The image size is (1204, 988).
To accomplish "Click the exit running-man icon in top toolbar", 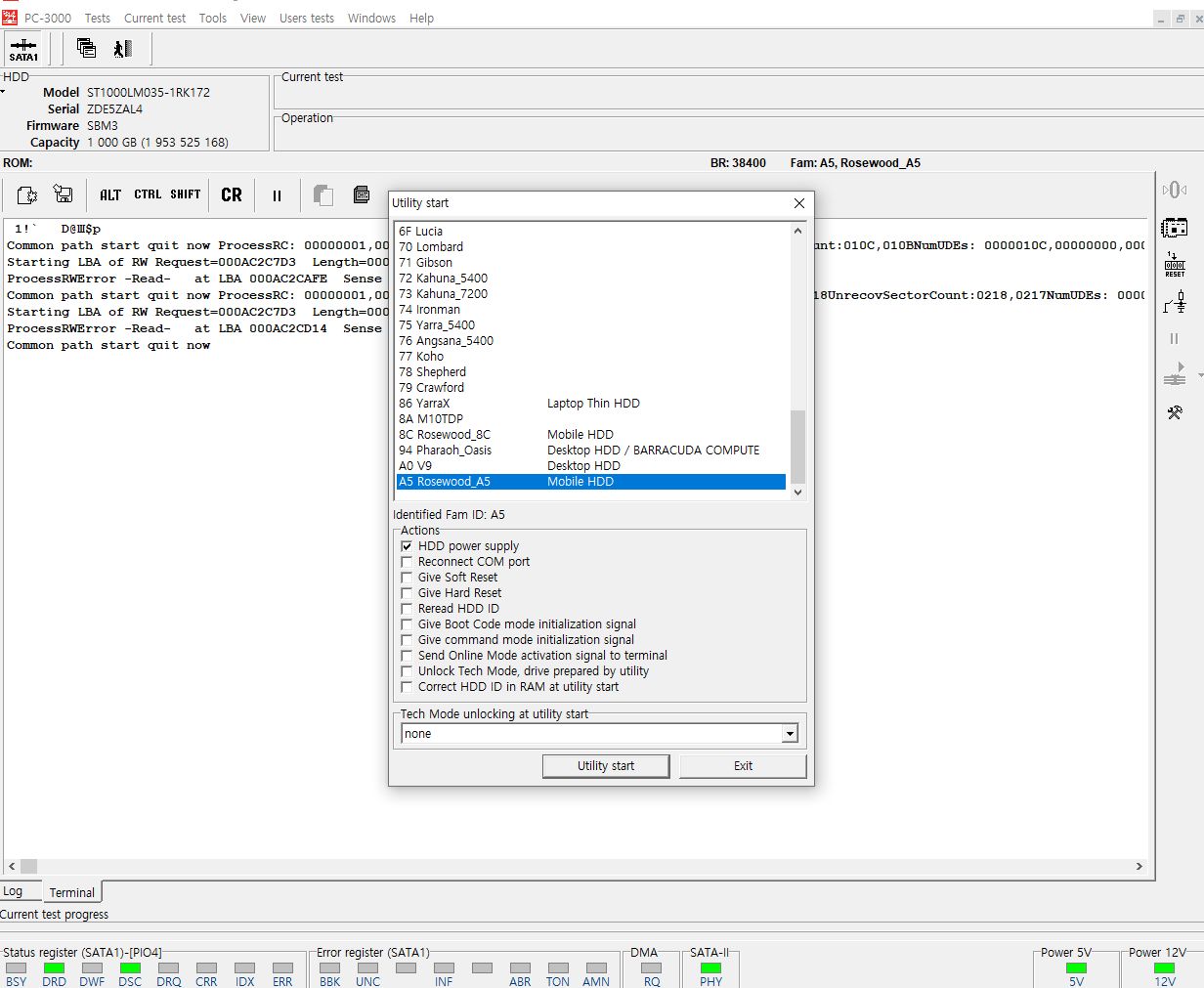I will 122,49.
